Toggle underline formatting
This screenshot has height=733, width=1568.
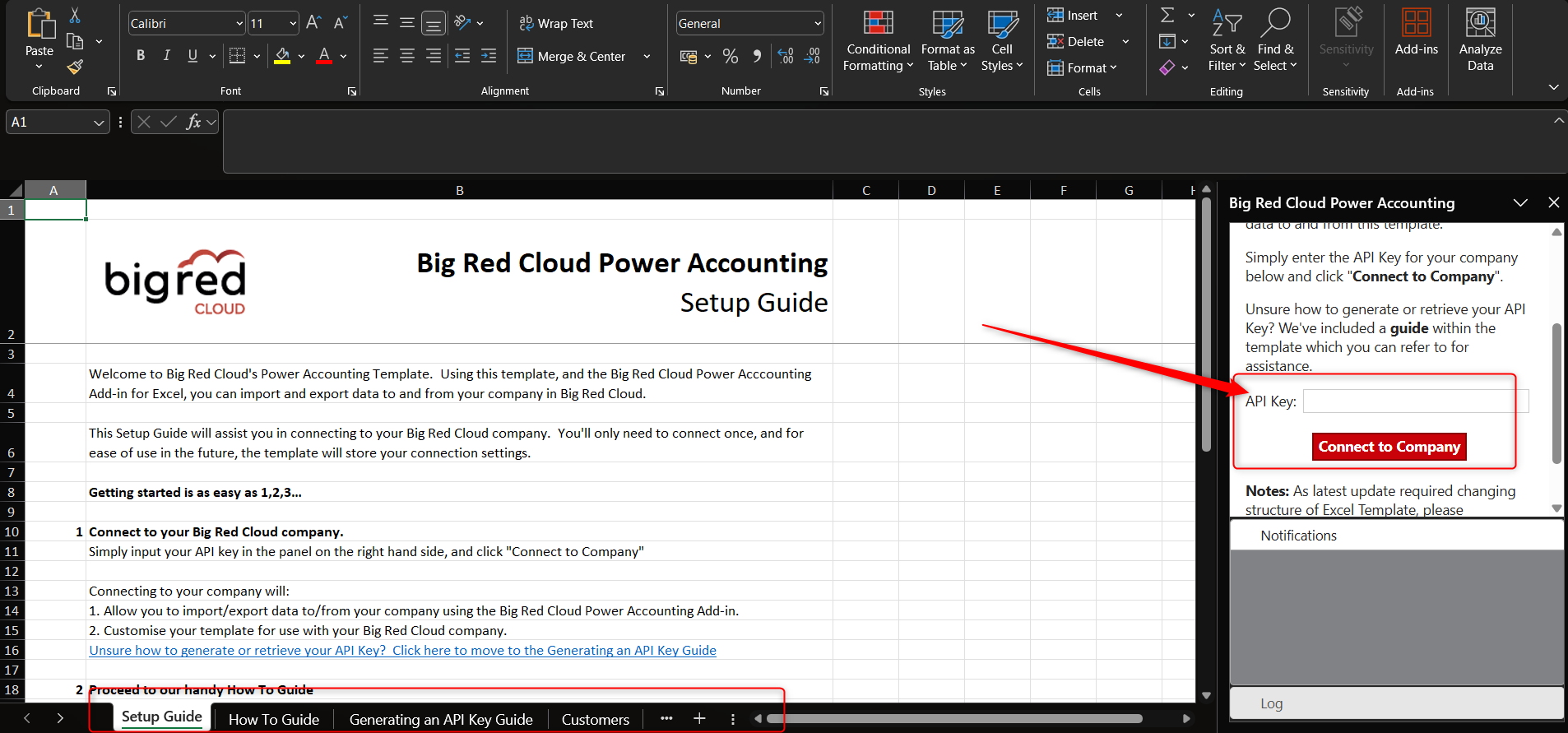click(193, 56)
